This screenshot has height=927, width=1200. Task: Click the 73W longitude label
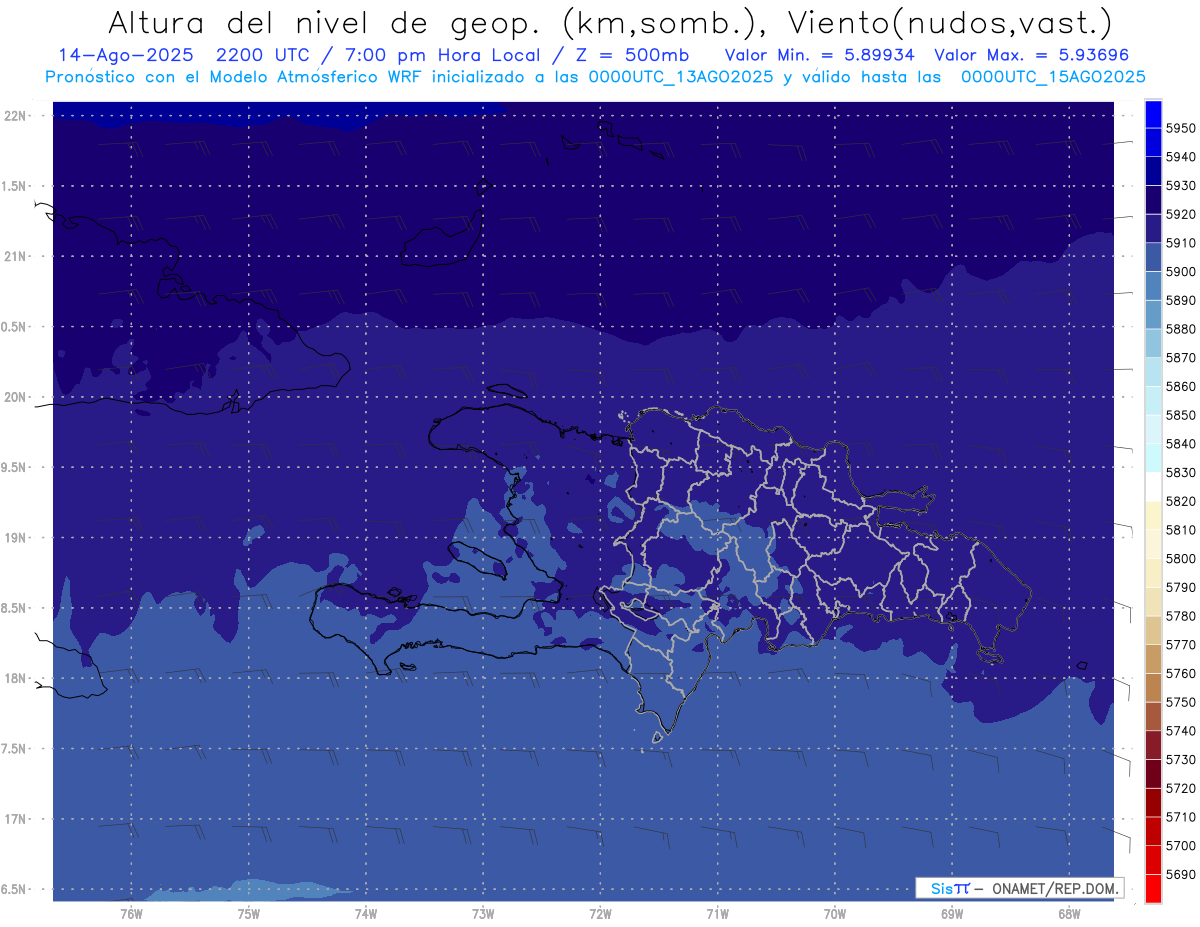482,914
